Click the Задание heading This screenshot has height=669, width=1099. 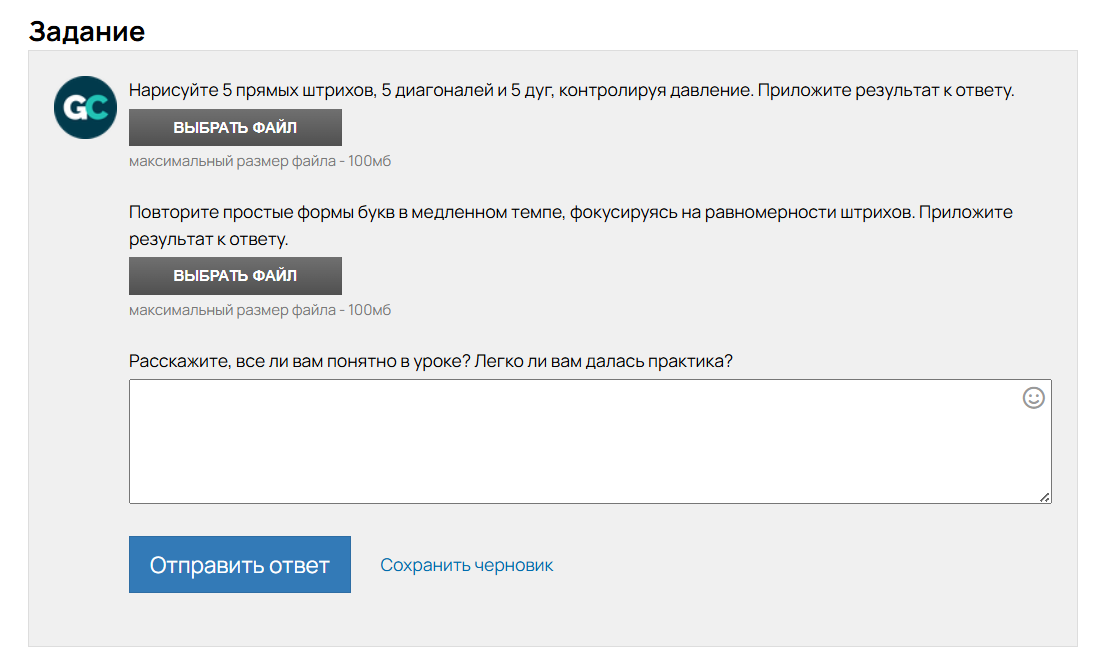(88, 31)
